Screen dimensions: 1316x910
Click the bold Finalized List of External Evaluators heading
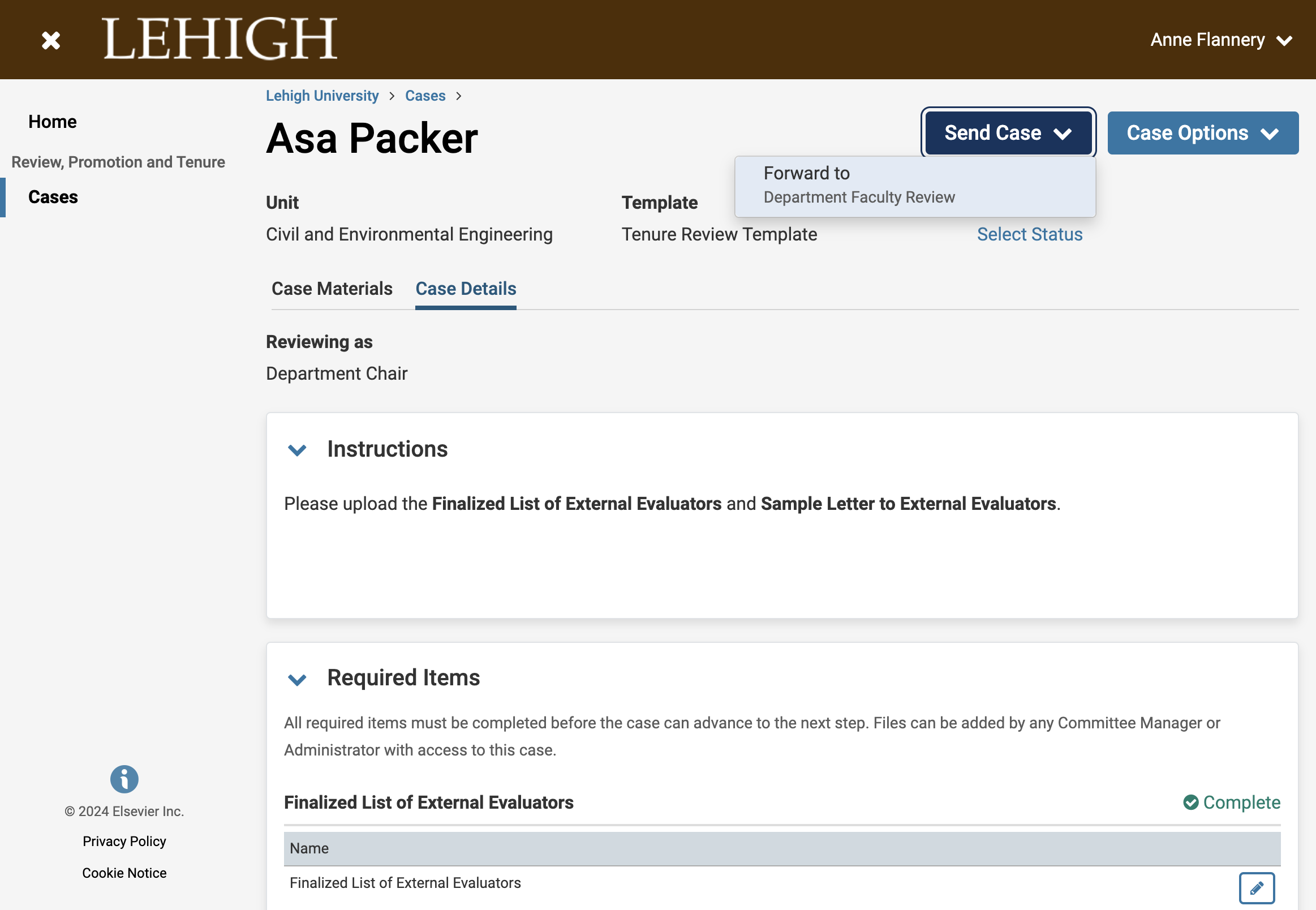pos(429,802)
